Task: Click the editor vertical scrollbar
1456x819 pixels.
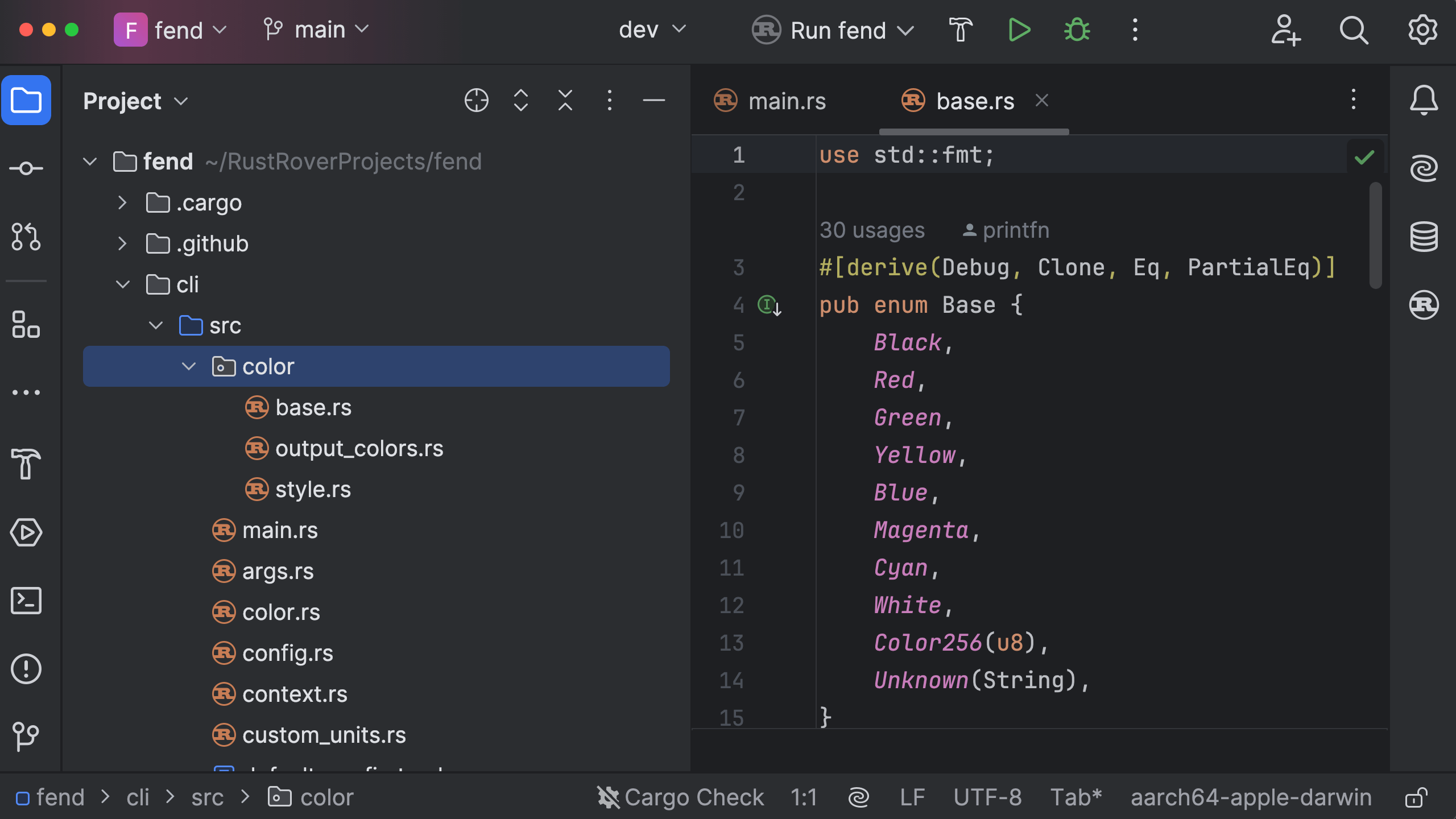Action: (x=1375, y=235)
